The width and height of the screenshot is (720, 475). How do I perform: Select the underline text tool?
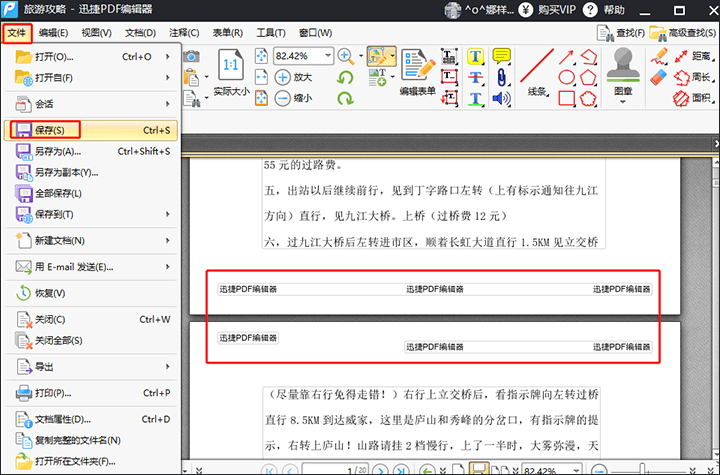click(475, 98)
